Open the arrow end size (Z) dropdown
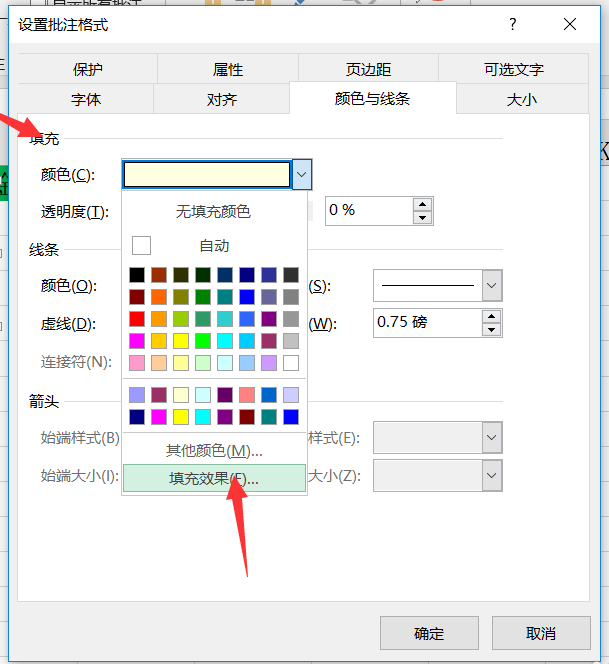Image resolution: width=609 pixels, height=664 pixels. [x=491, y=476]
